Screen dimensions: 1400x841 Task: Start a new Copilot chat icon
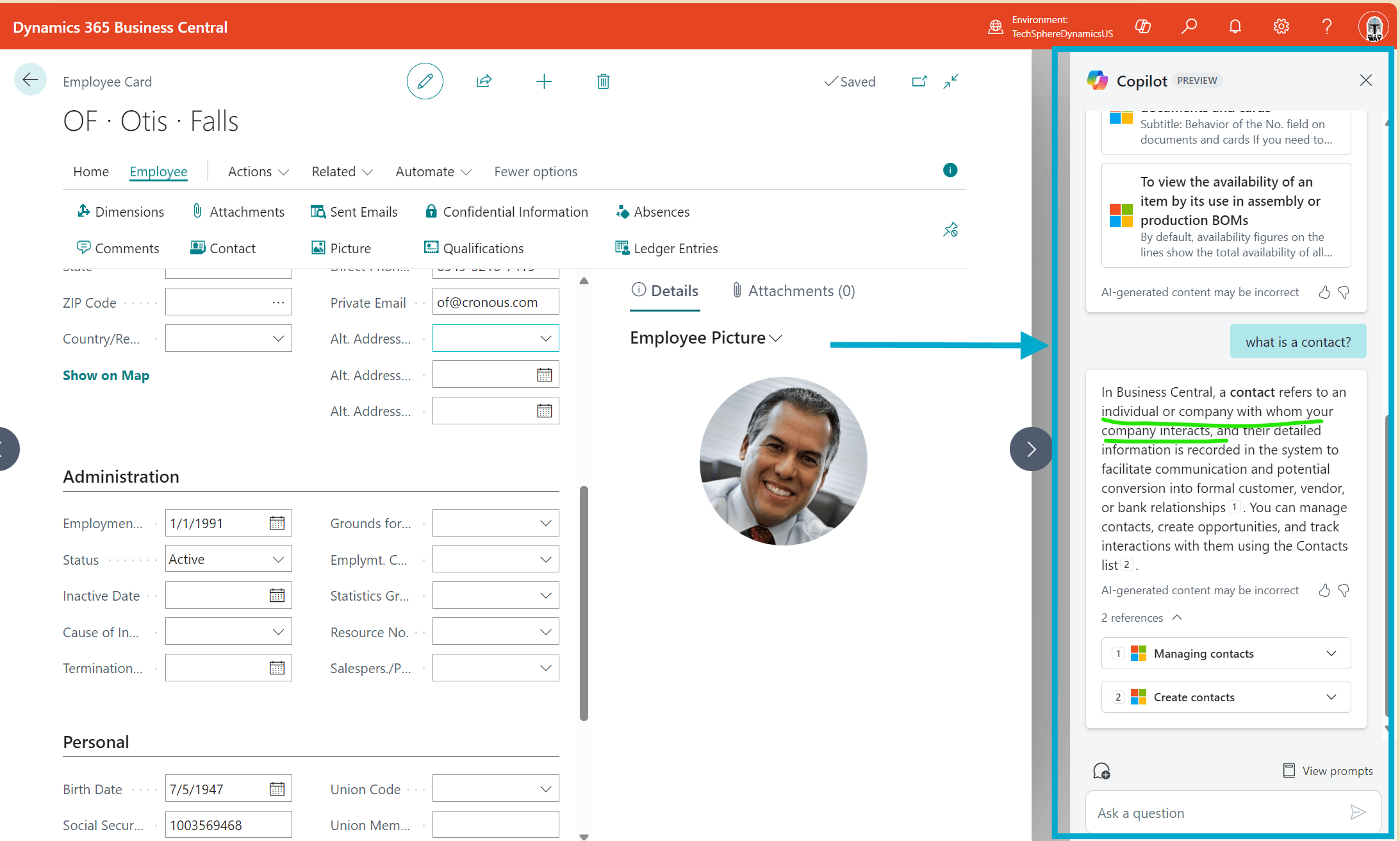tap(1101, 770)
